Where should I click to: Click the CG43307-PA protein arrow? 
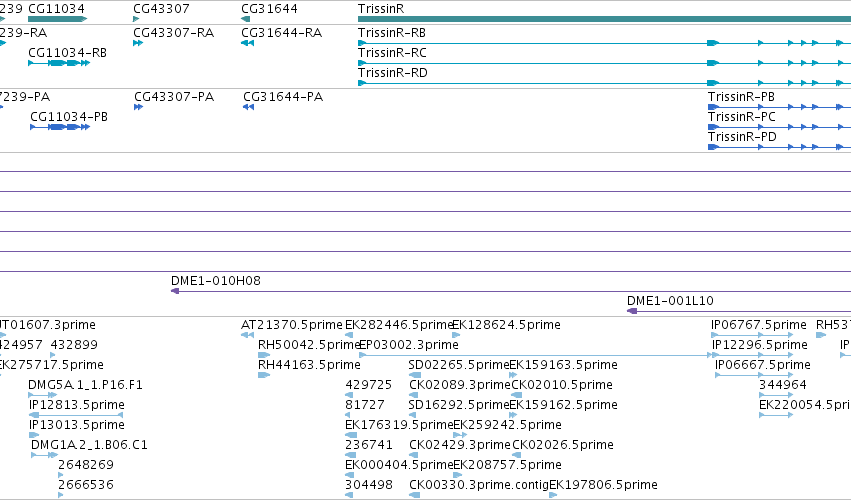pos(138,107)
